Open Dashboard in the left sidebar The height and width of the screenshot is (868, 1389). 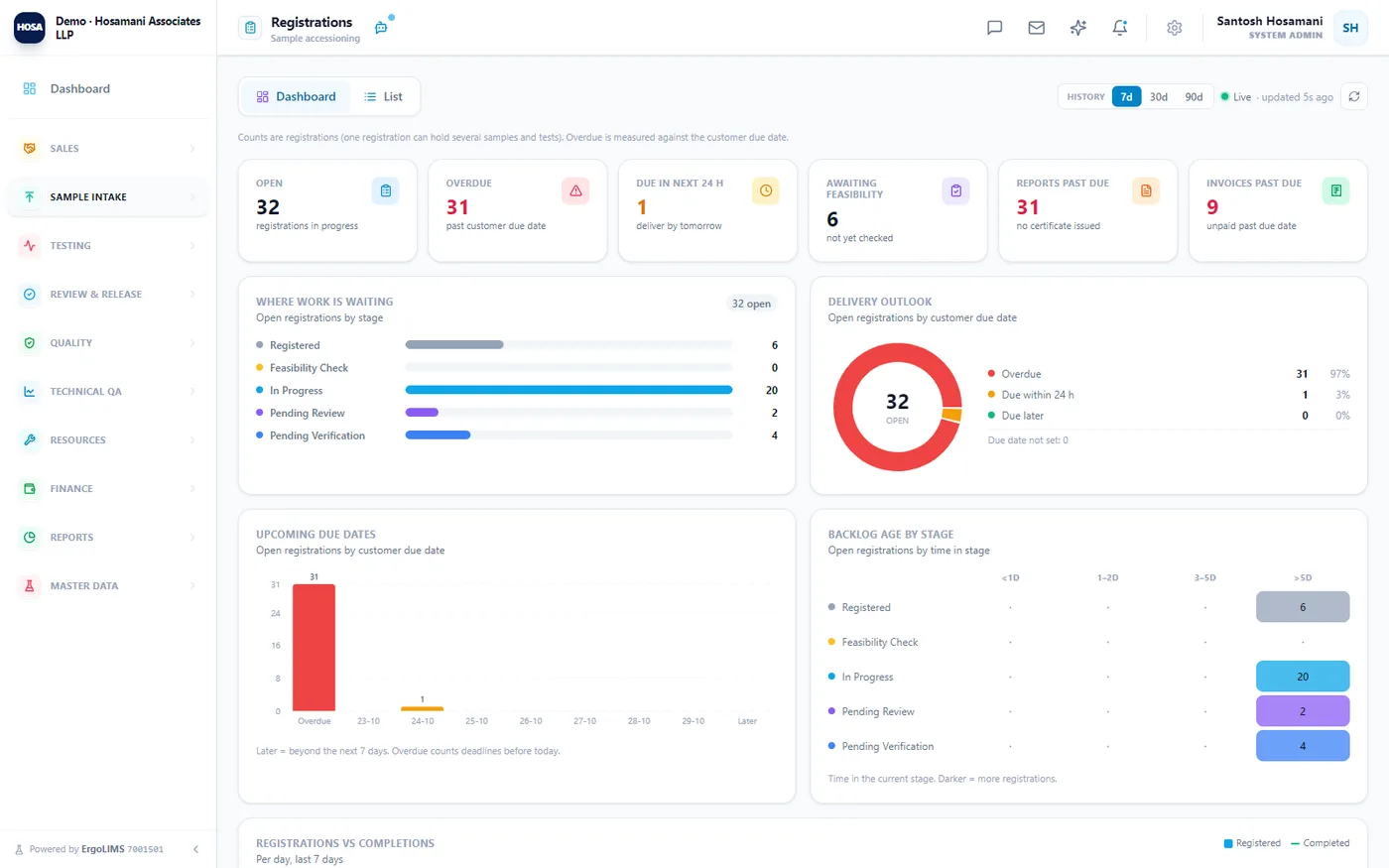point(108,88)
